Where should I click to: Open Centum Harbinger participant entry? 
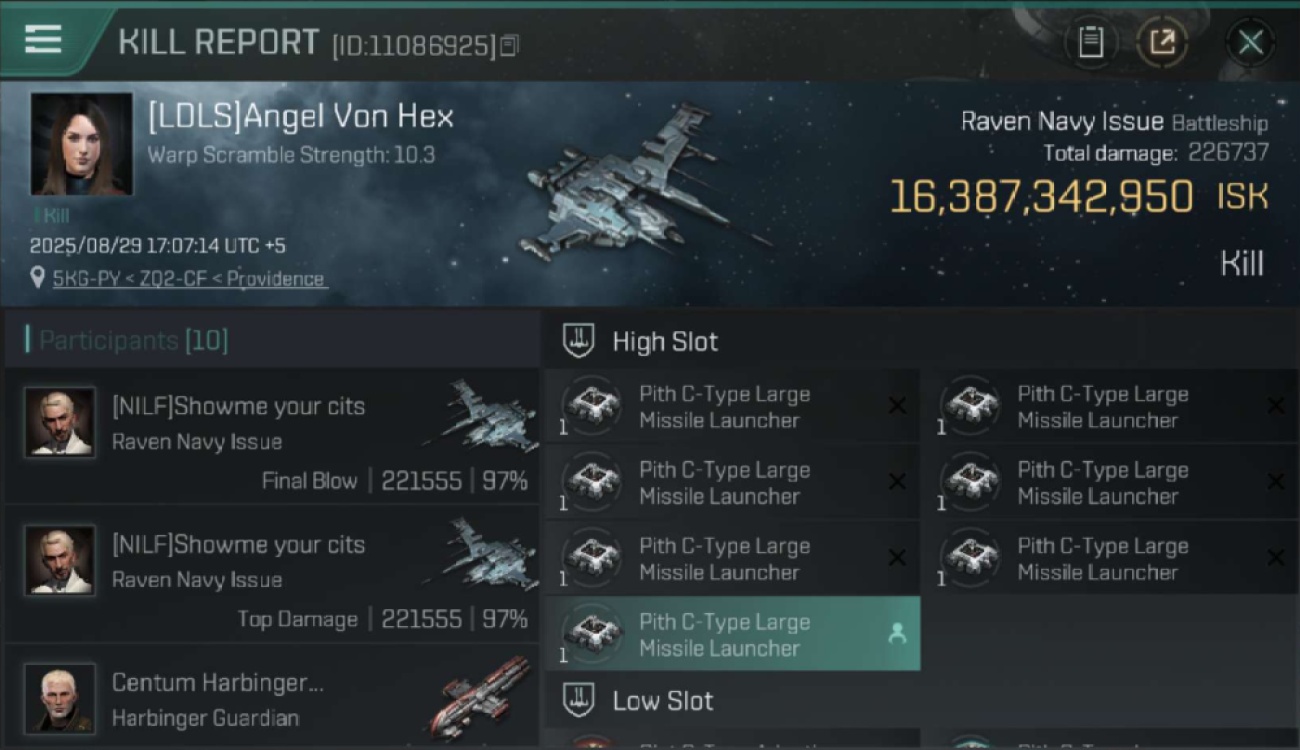(272, 696)
